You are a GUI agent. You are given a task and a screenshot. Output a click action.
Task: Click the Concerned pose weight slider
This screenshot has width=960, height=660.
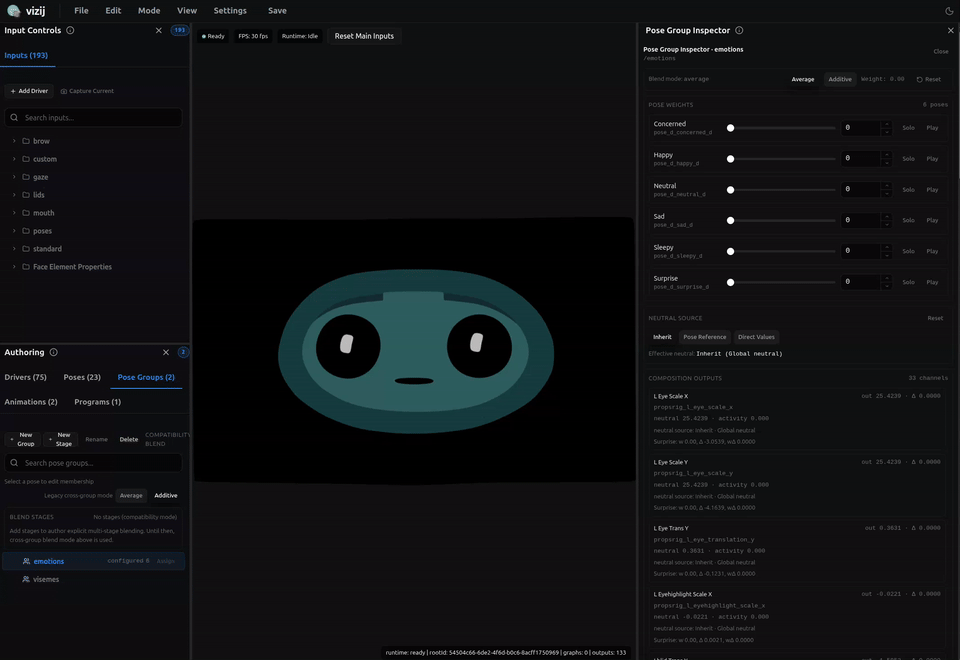click(x=782, y=128)
